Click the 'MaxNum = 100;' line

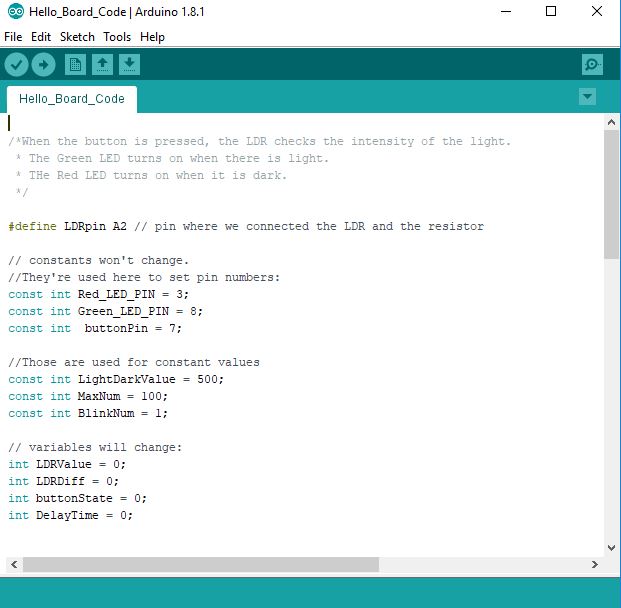[88, 396]
